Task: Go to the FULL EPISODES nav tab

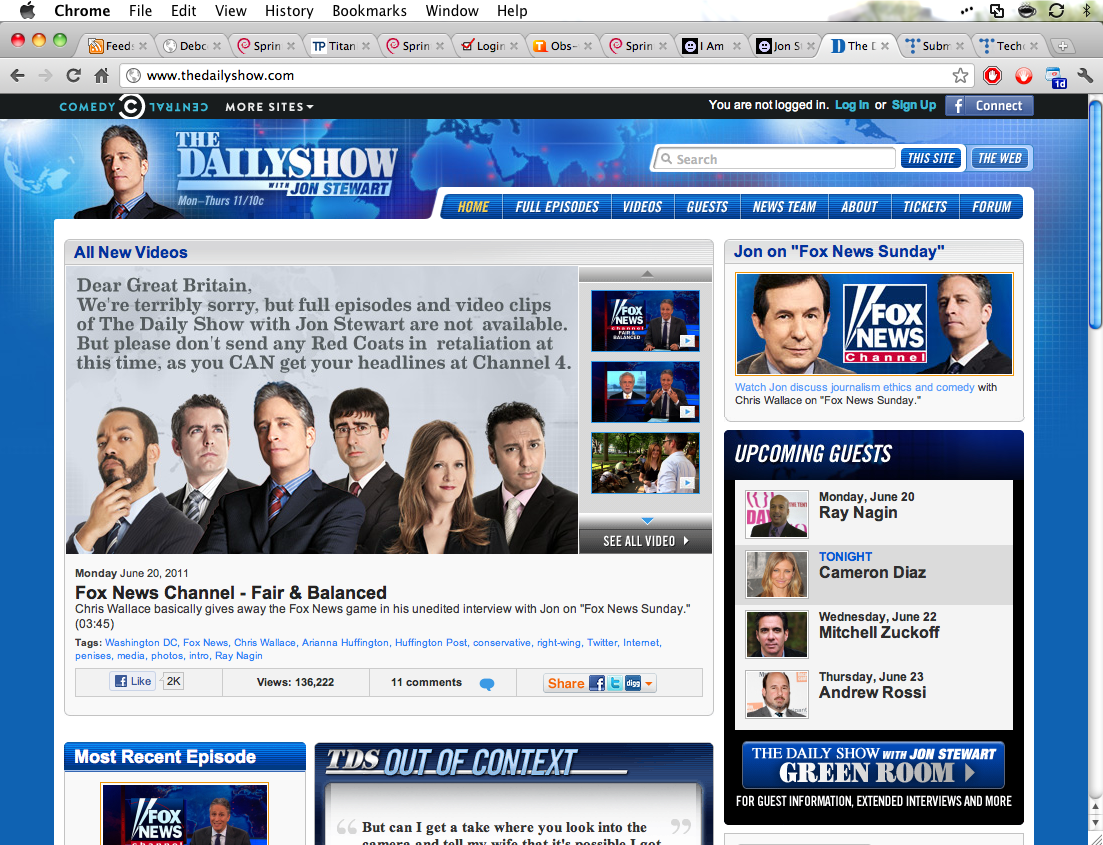Action: [x=557, y=207]
